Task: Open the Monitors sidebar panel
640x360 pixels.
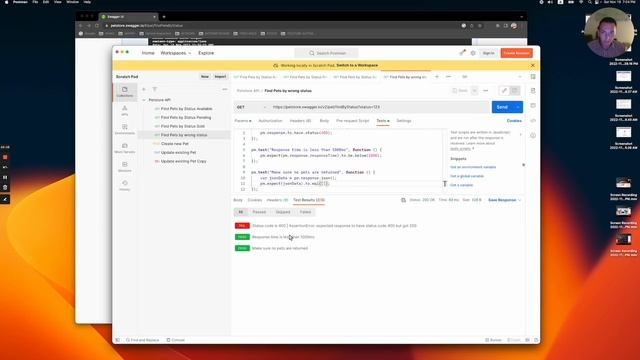Action: [x=124, y=167]
